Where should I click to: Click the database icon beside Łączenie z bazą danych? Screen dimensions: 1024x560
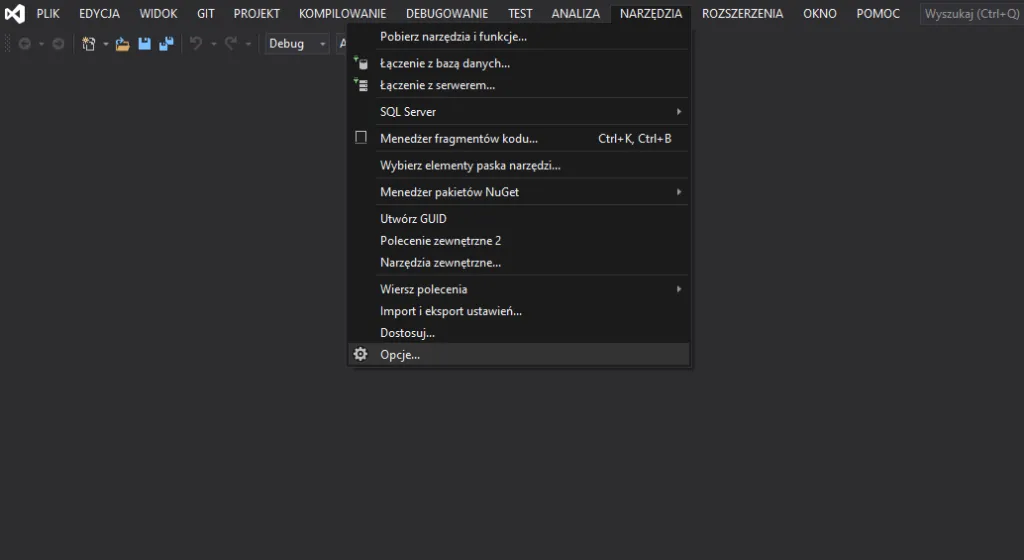(361, 63)
